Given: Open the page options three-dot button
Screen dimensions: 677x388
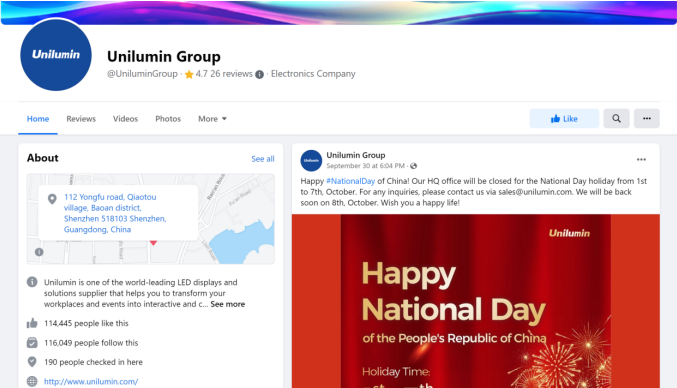Looking at the screenshot, I should point(646,119).
